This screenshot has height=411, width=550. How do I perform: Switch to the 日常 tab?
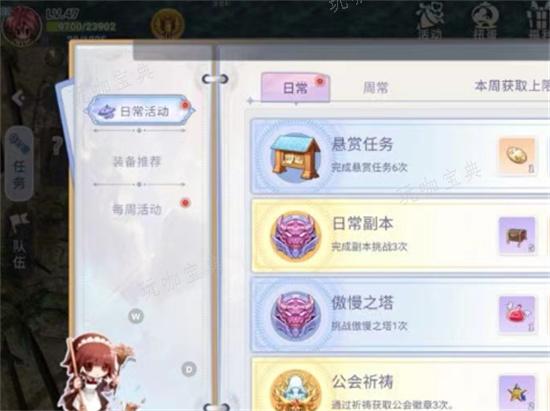tap(295, 87)
